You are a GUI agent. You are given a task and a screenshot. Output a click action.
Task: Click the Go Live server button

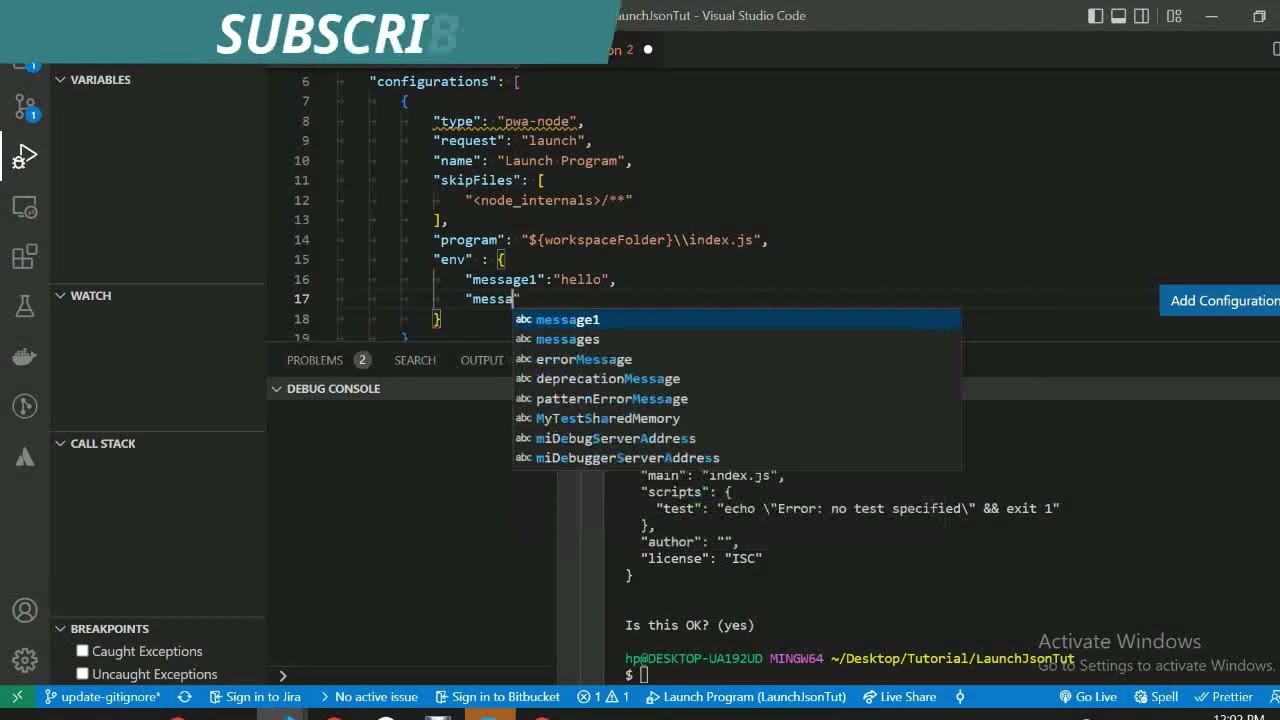[1087, 696]
